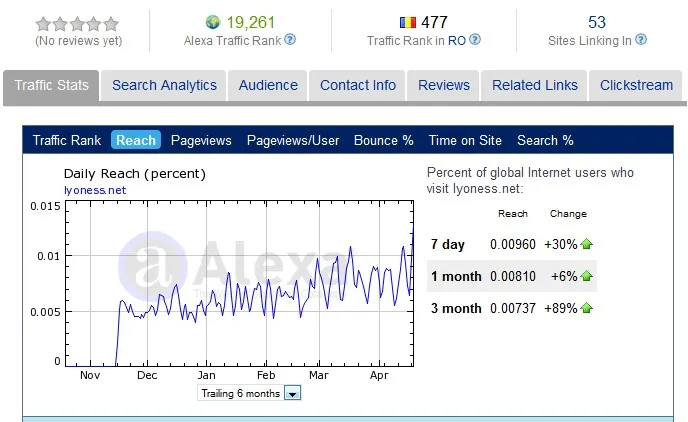
Task: Click the +30% change value
Action: (560, 244)
